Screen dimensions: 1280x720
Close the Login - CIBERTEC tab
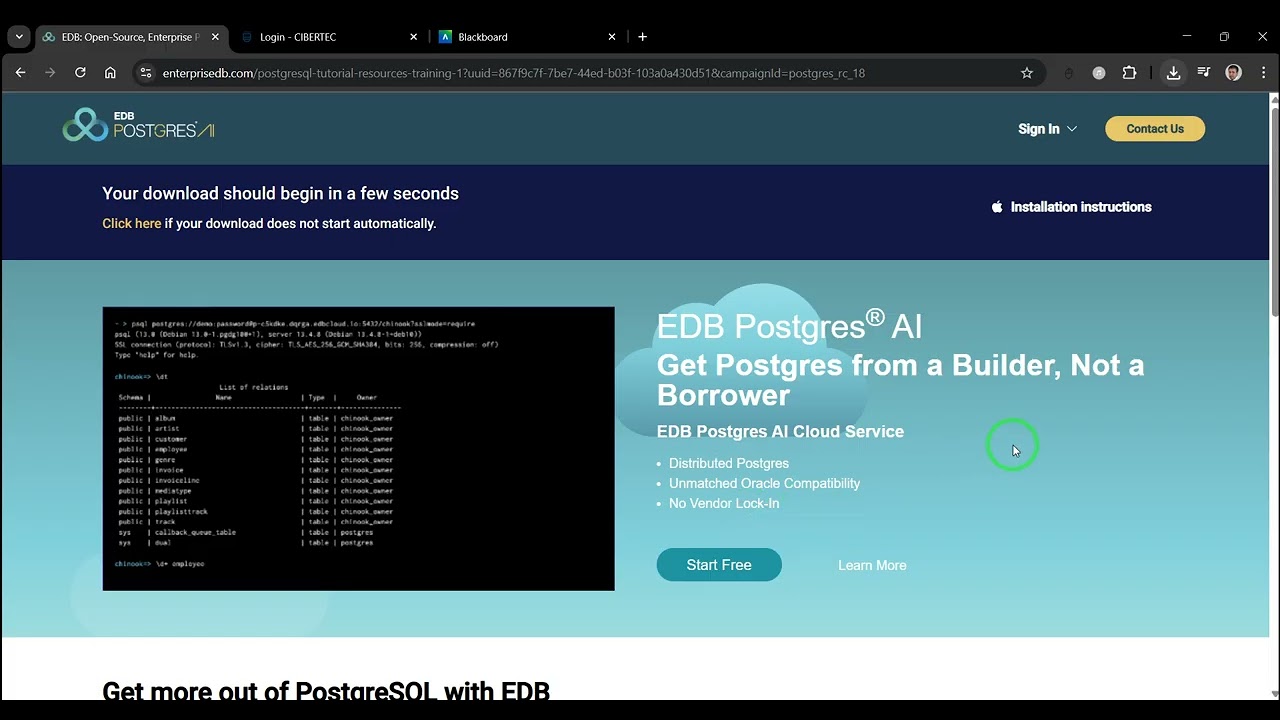[x=413, y=37]
